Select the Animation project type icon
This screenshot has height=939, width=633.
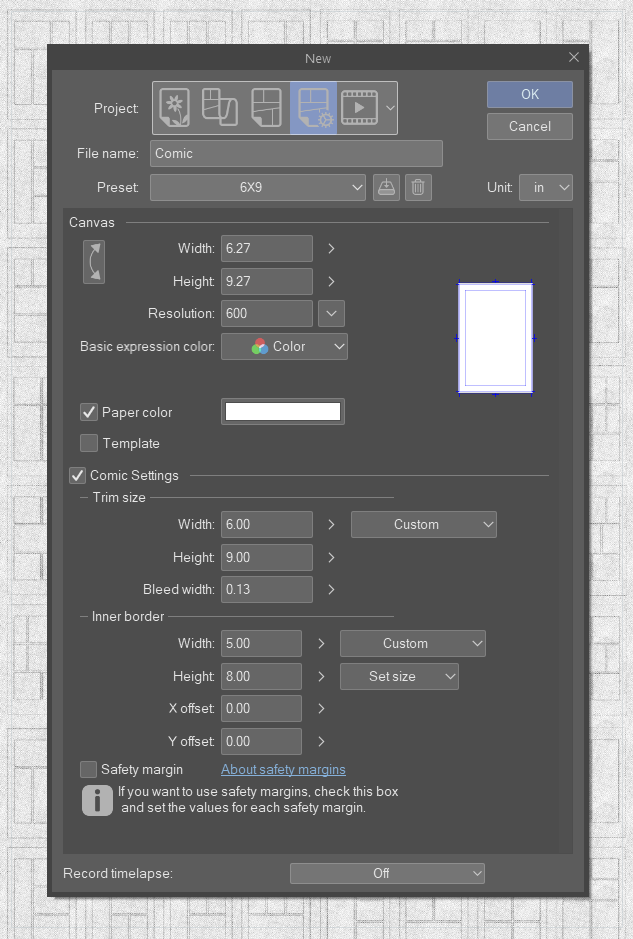click(359, 108)
